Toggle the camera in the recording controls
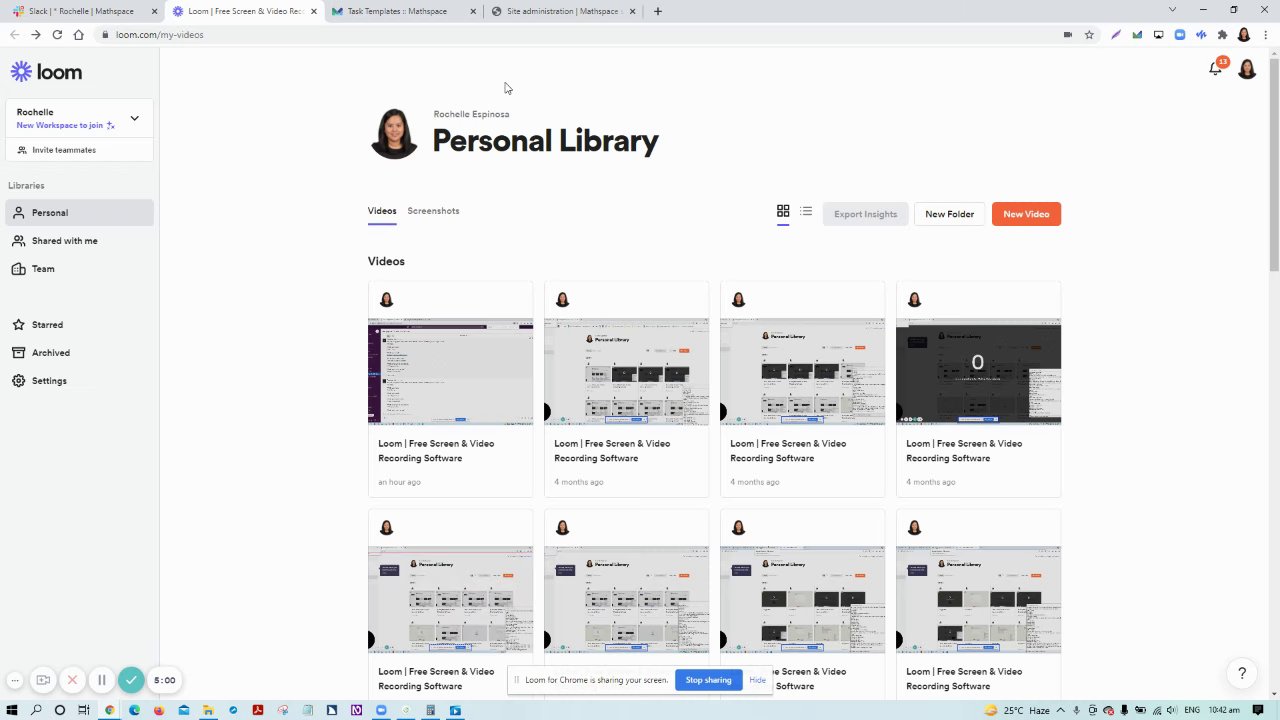This screenshot has width=1280, height=720. click(43, 680)
